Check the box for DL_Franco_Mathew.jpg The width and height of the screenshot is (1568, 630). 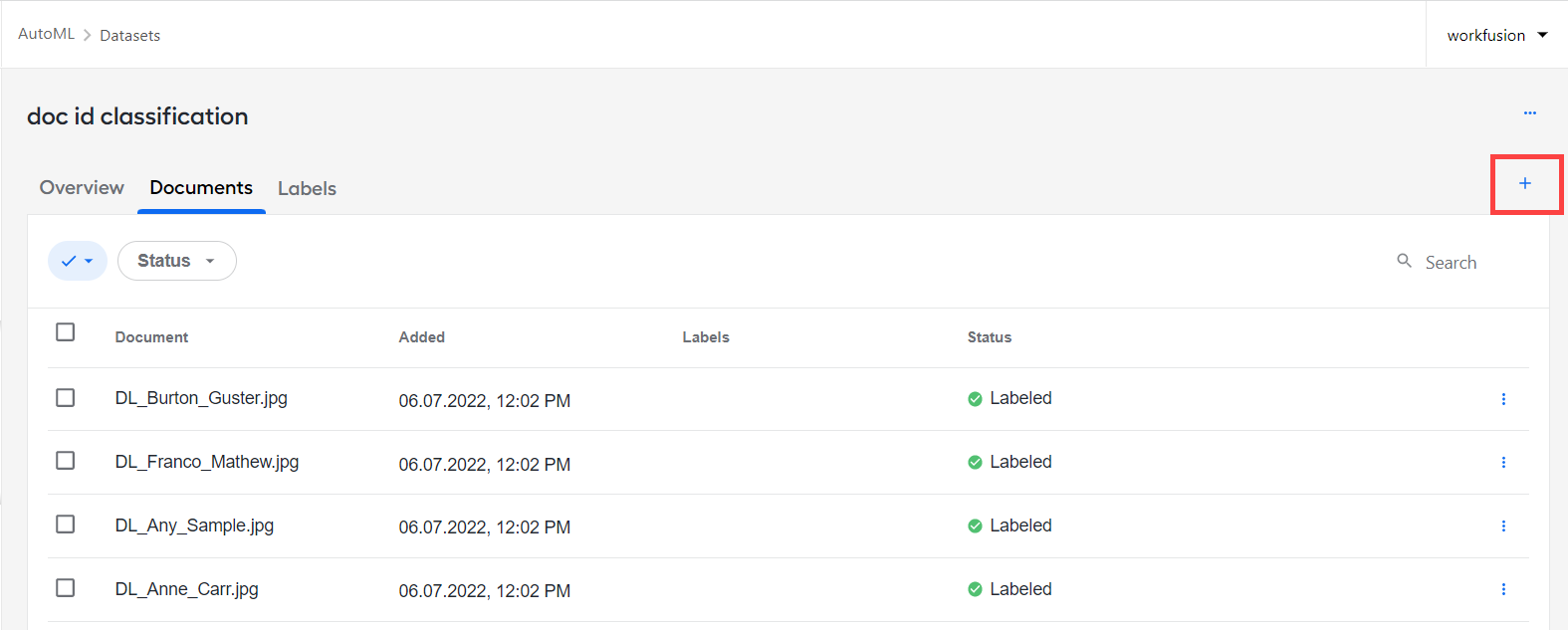[x=66, y=461]
